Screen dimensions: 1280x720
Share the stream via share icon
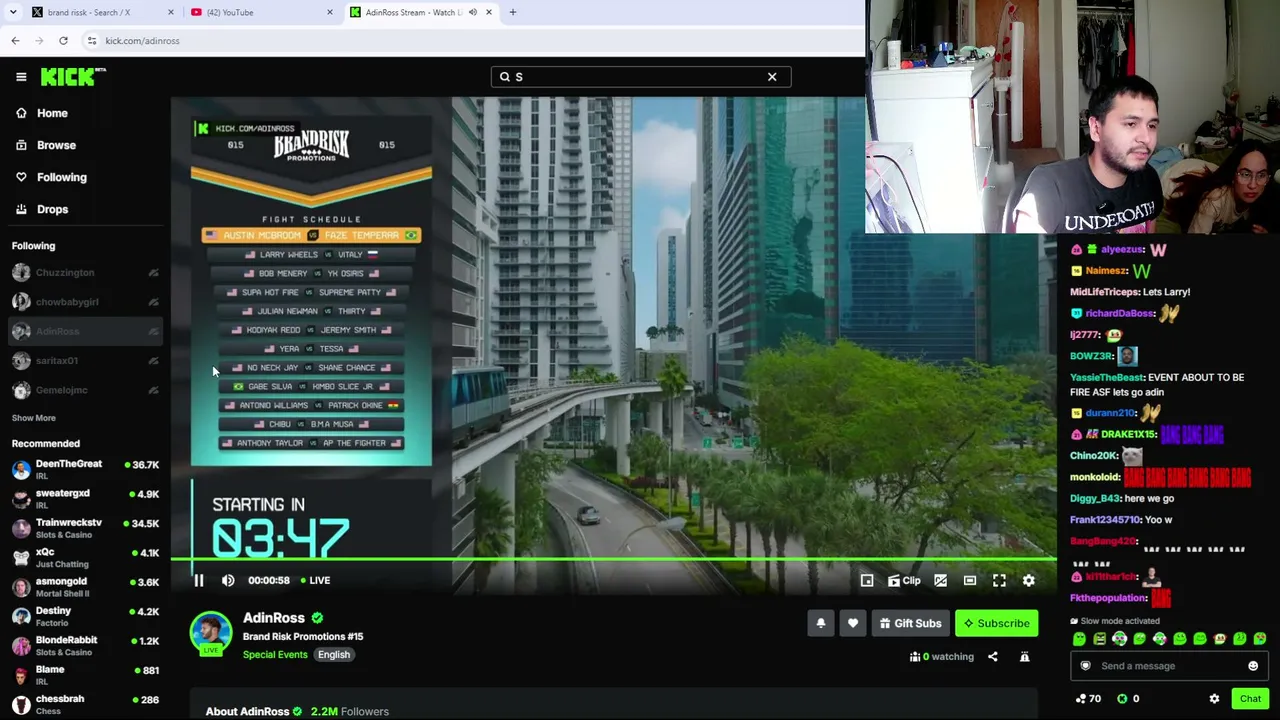[x=993, y=657]
